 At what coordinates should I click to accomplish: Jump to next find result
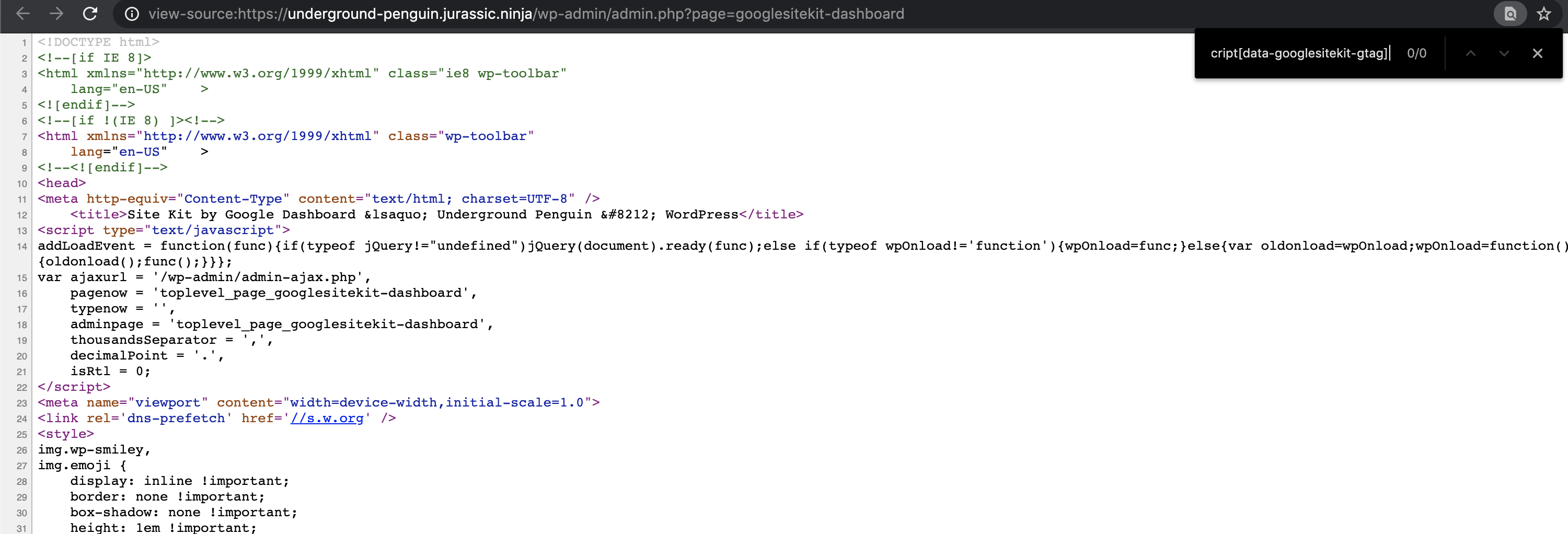point(1504,53)
